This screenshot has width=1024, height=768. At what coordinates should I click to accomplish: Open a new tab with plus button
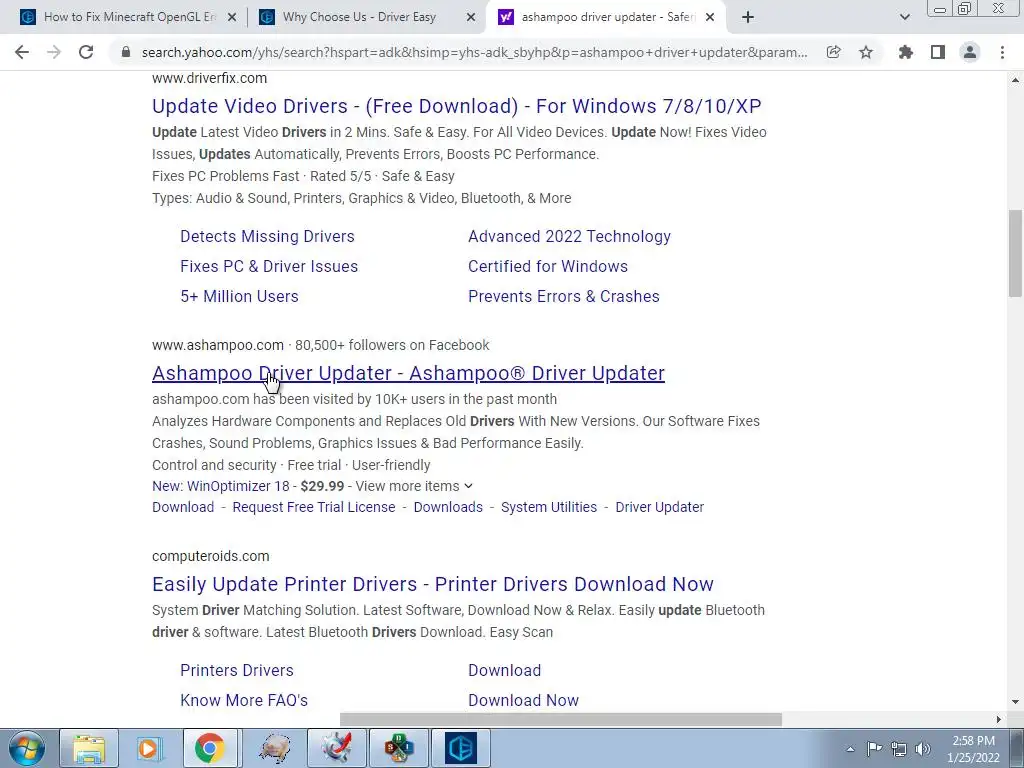click(748, 18)
